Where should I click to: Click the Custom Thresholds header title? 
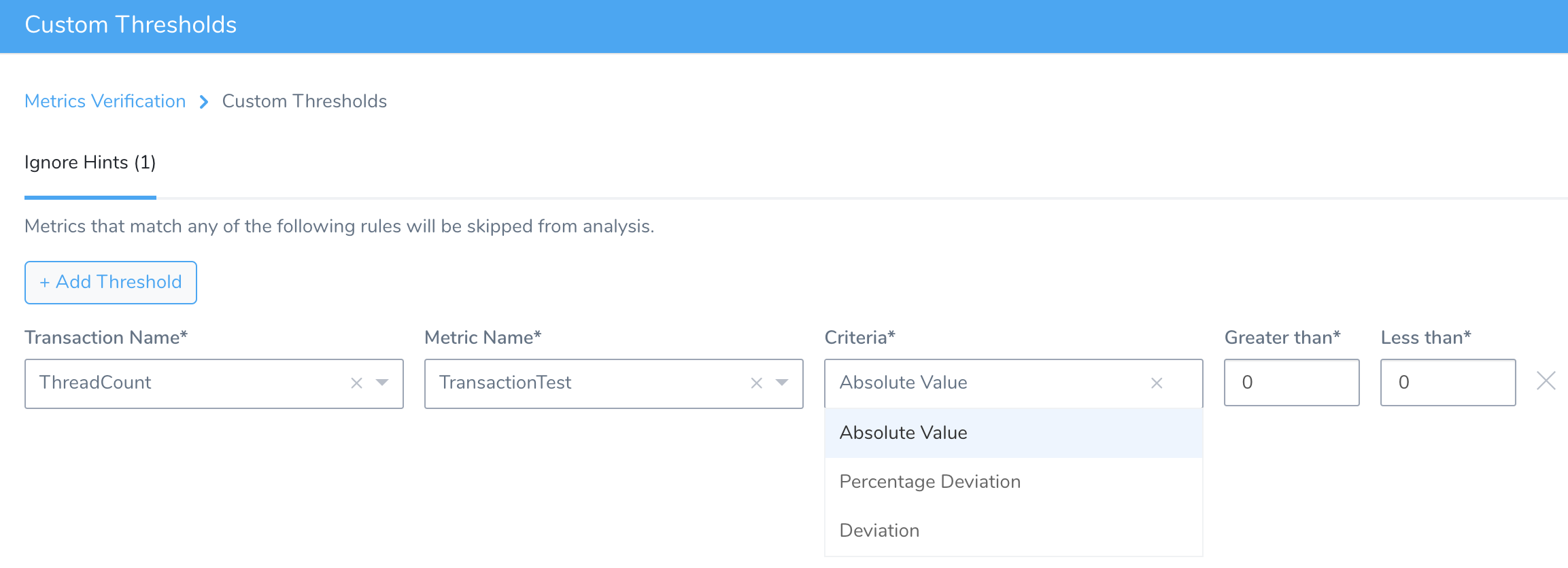pos(131,25)
